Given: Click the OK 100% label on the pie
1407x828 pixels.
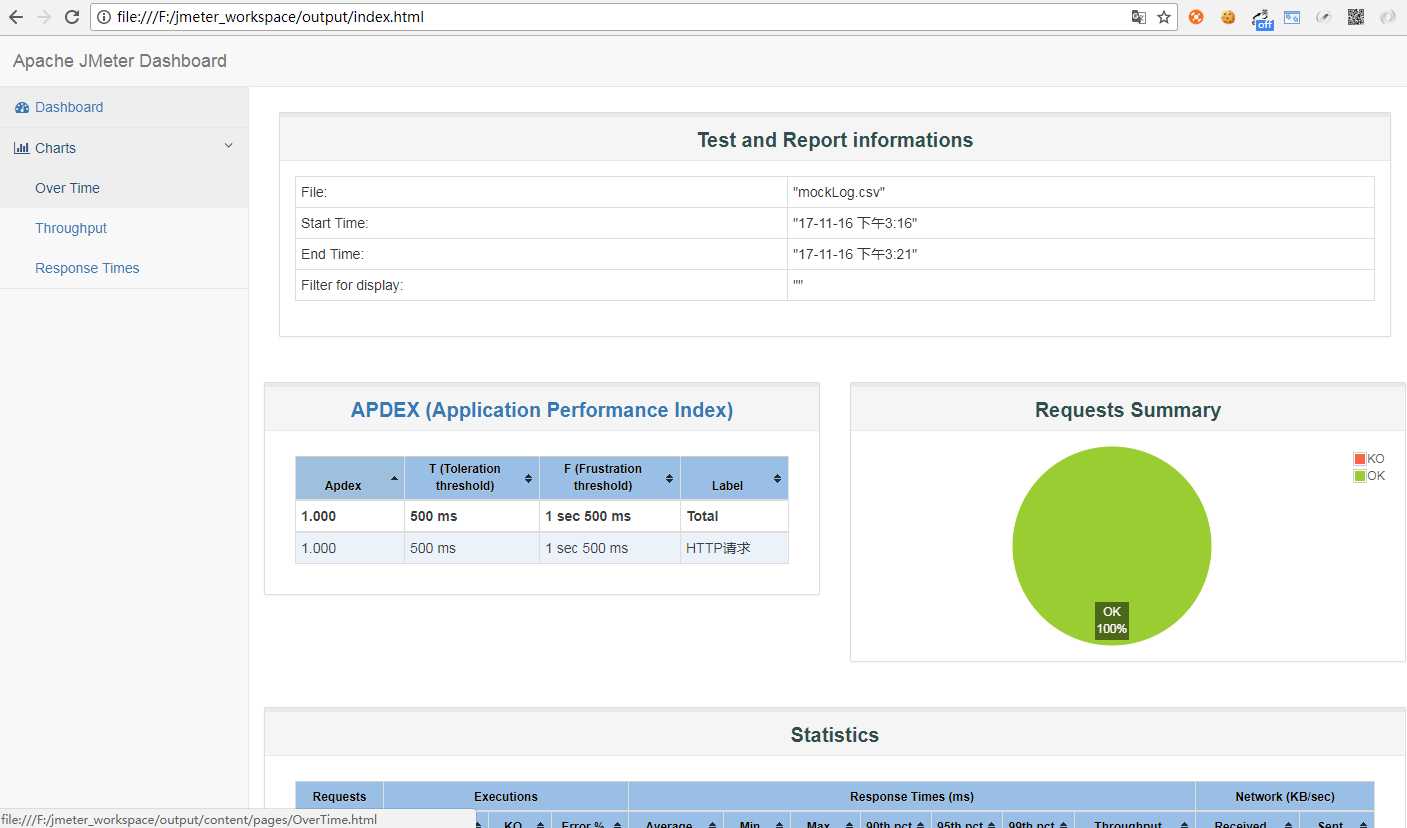Looking at the screenshot, I should click(1112, 620).
